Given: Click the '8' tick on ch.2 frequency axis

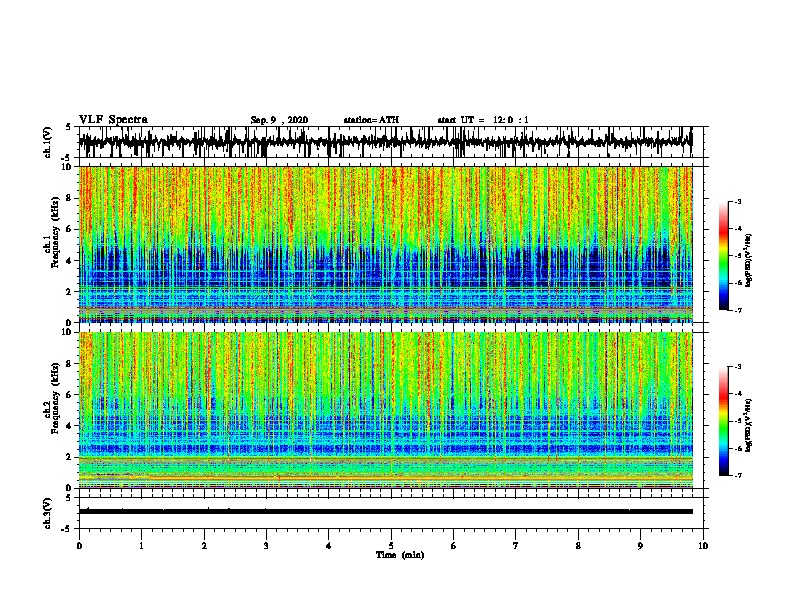Looking at the screenshot, I should [x=70, y=364].
